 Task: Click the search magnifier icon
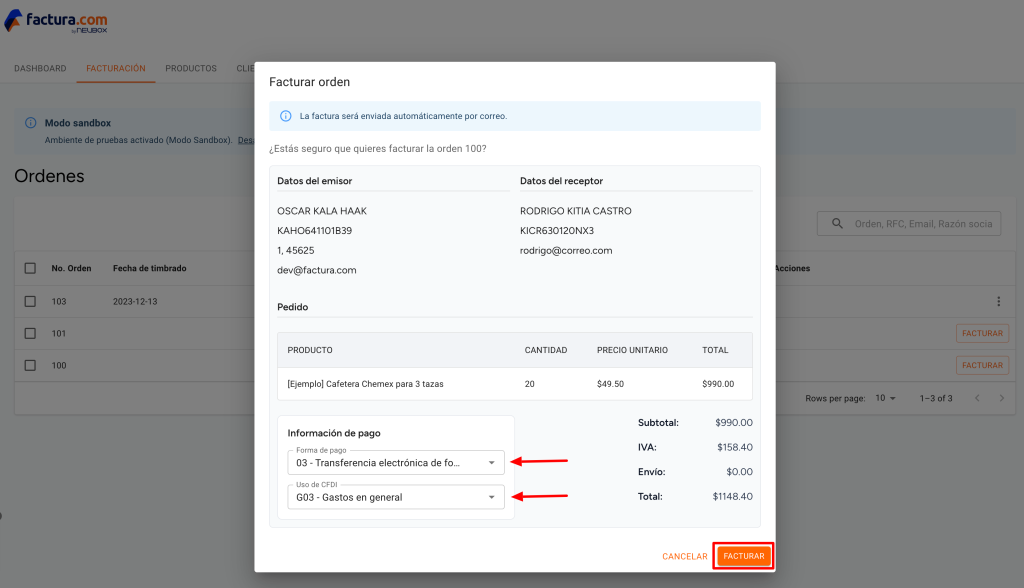click(837, 223)
